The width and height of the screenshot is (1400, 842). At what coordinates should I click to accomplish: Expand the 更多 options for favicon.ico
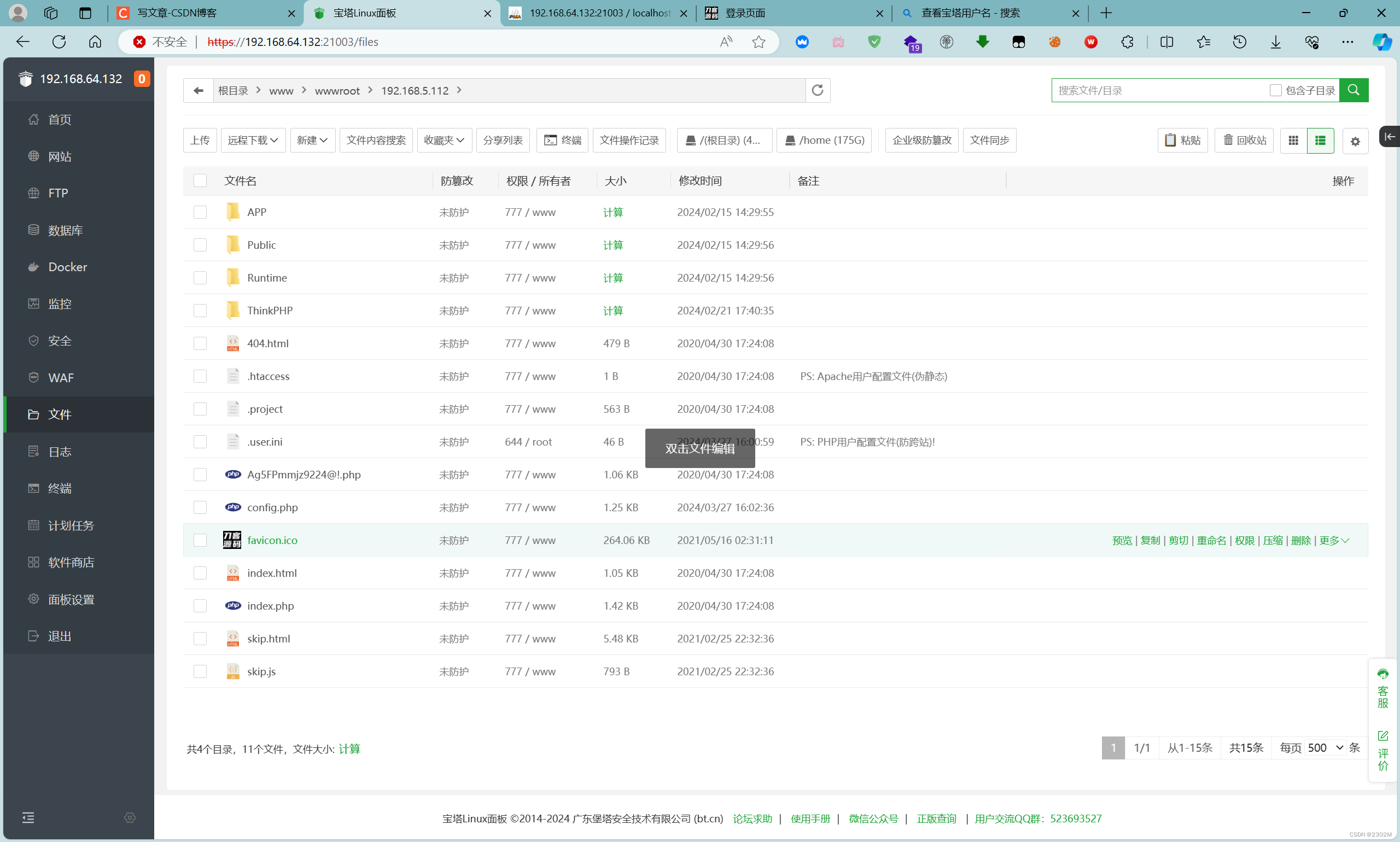[1334, 540]
